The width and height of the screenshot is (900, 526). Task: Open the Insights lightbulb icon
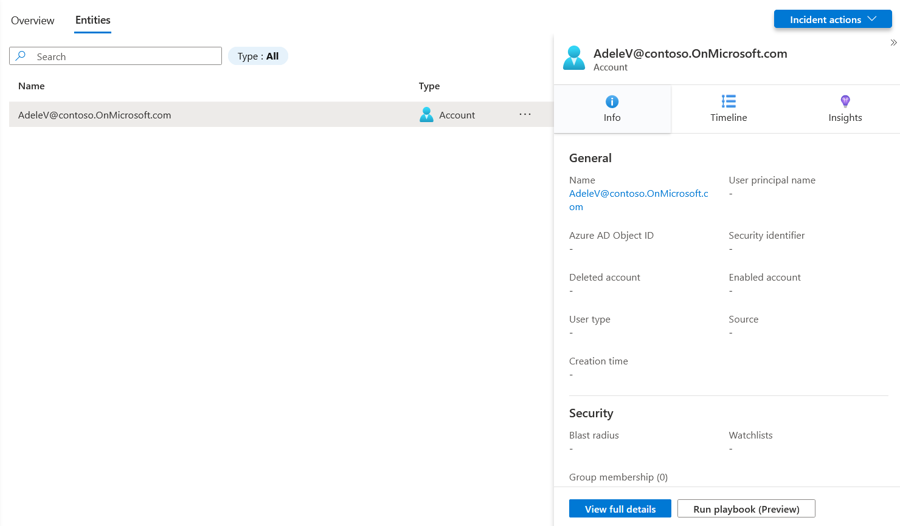845,101
